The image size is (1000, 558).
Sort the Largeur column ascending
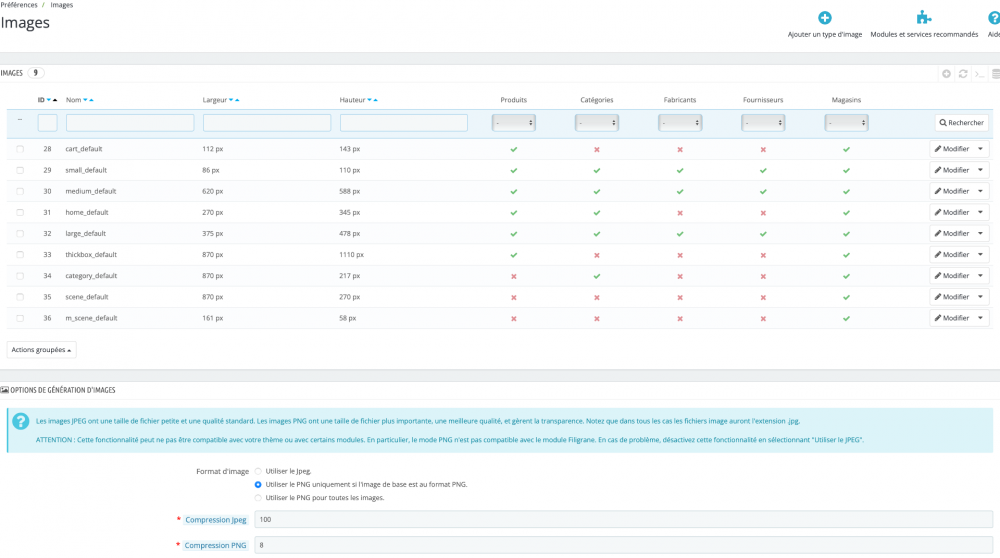237,100
